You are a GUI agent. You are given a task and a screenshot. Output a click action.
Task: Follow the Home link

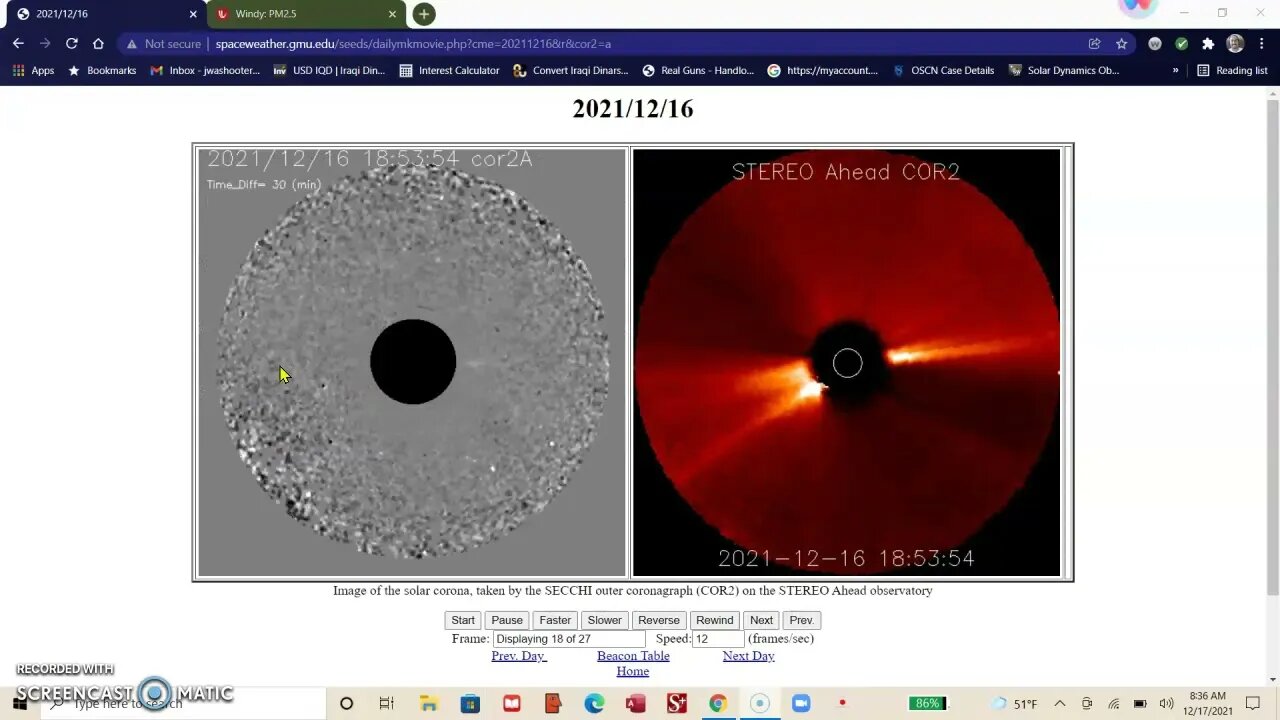click(633, 671)
